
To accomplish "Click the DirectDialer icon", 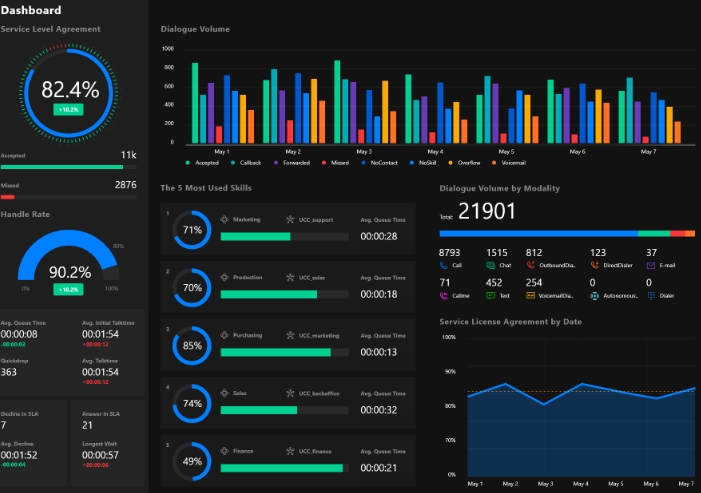I will tap(595, 265).
